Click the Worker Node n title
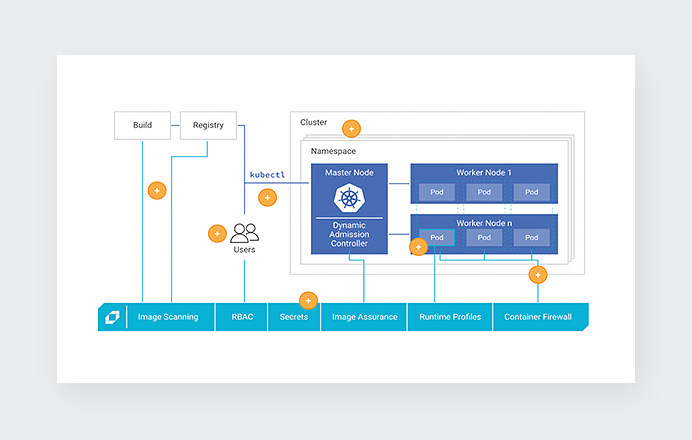Image resolution: width=692 pixels, height=440 pixels. pyautogui.click(x=484, y=223)
